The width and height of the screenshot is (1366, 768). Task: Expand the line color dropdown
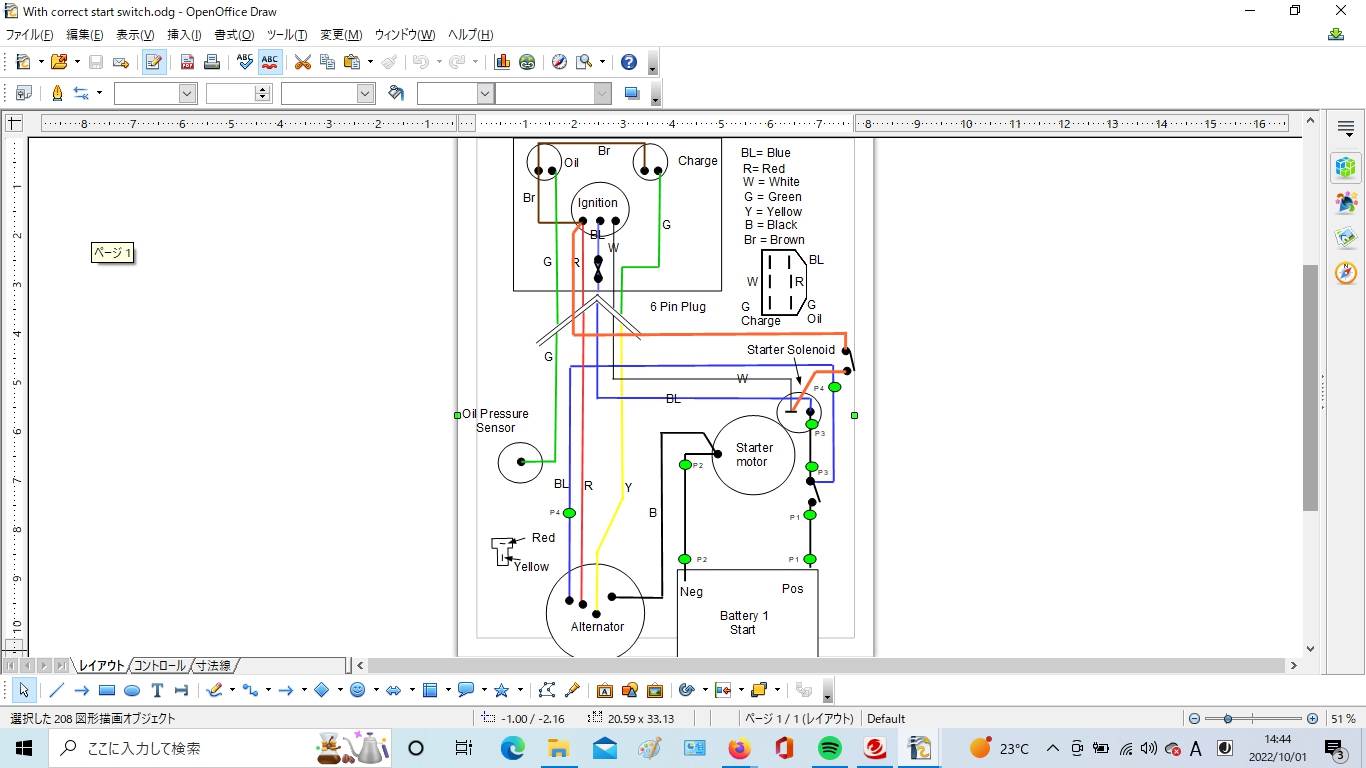(365, 93)
